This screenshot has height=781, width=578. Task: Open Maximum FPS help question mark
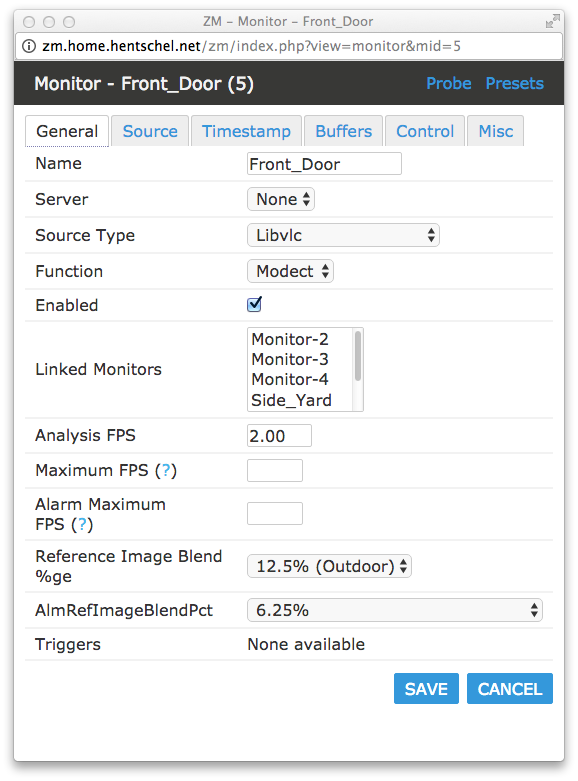[x=166, y=470]
